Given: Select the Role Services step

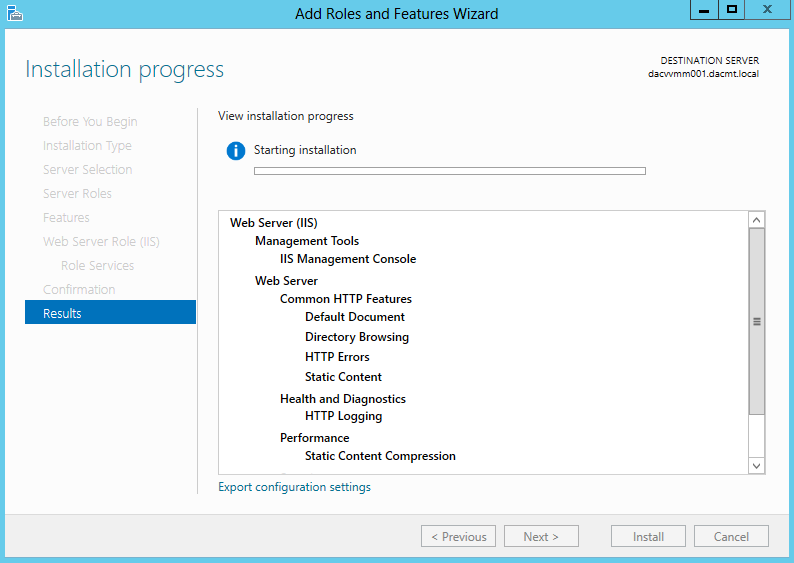Looking at the screenshot, I should [x=98, y=266].
